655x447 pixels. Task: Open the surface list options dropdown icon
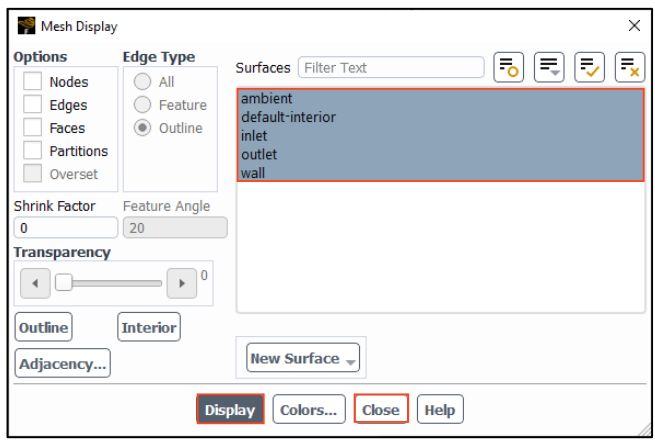click(549, 68)
